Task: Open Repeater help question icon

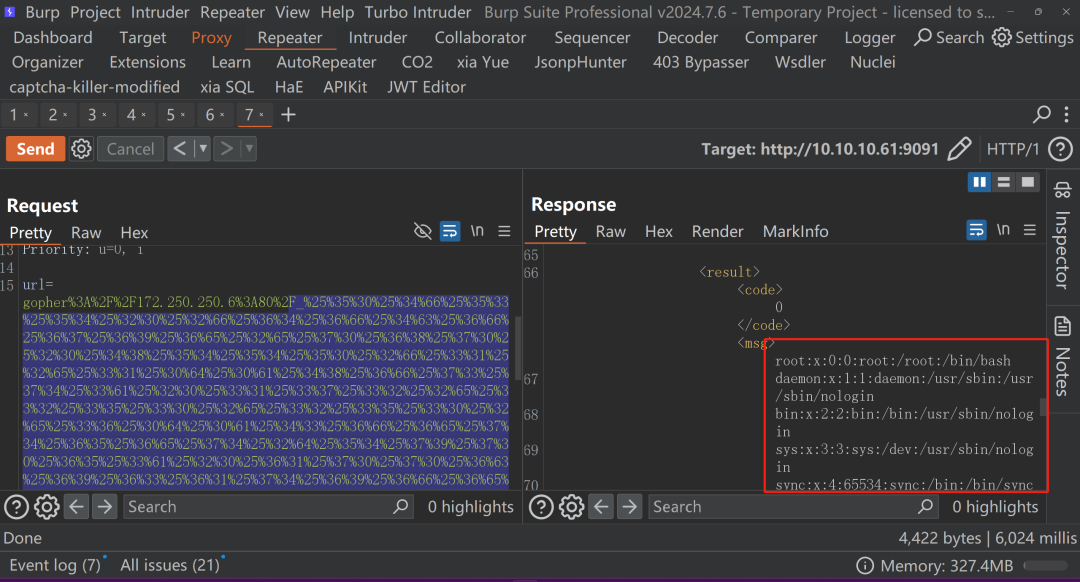Action: point(1060,149)
